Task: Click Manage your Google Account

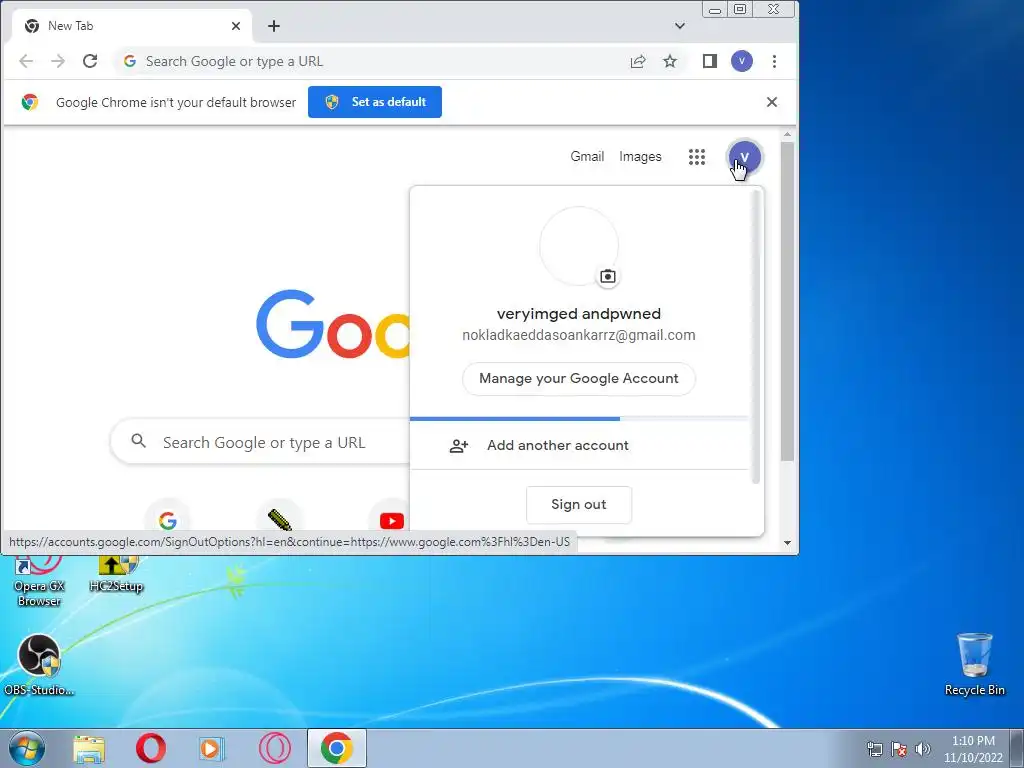Action: click(579, 379)
